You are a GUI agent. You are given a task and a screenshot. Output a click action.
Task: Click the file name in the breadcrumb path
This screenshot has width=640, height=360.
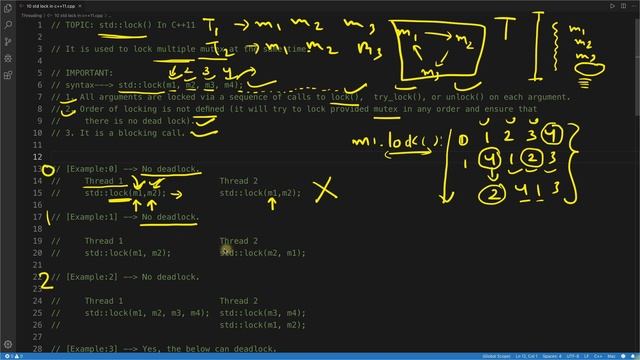(78, 16)
